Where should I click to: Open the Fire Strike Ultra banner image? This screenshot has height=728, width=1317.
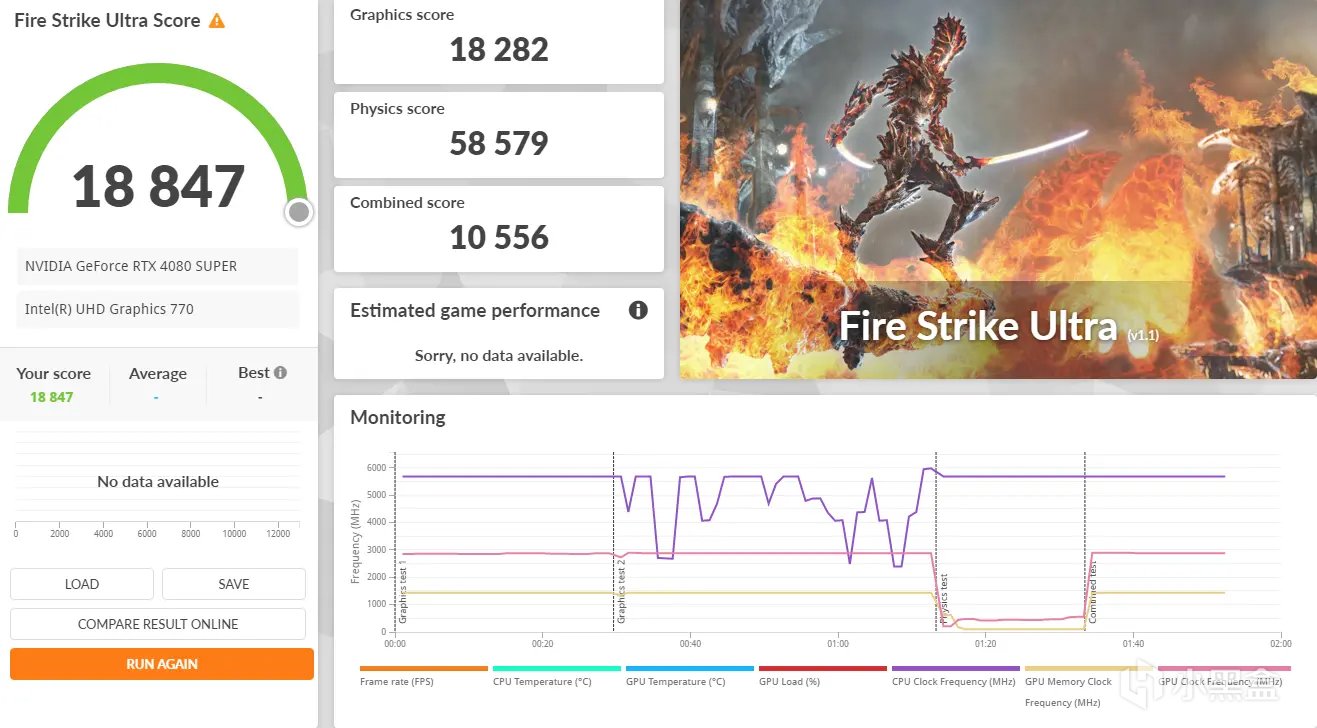coord(998,189)
